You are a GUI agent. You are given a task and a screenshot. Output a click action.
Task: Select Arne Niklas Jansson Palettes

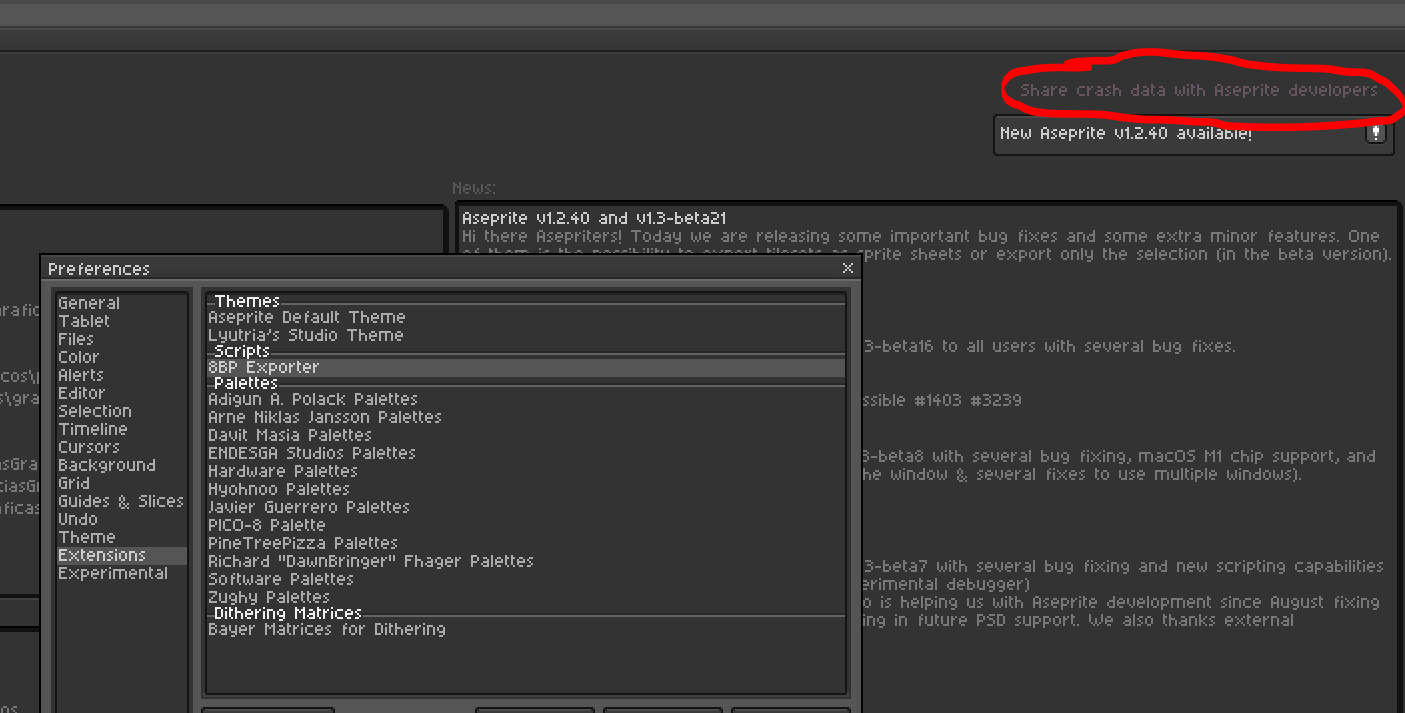point(526,417)
